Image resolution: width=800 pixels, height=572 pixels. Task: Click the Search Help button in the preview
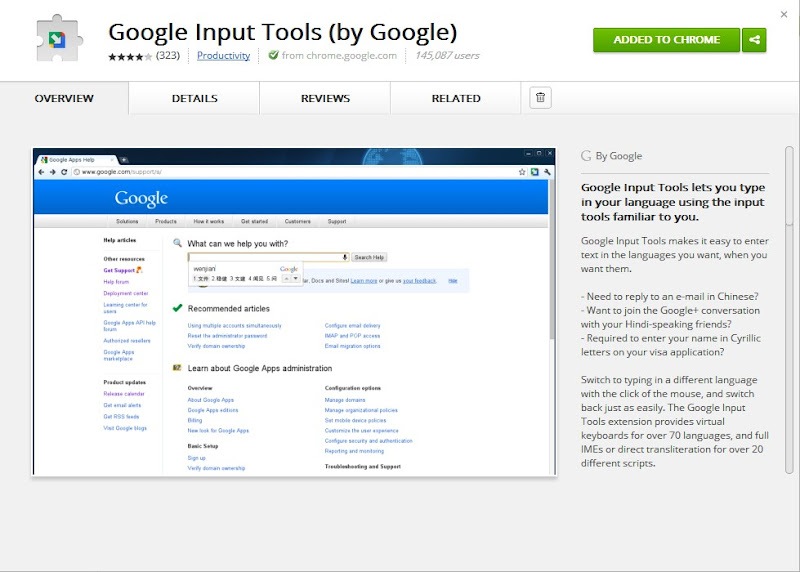tap(369, 257)
